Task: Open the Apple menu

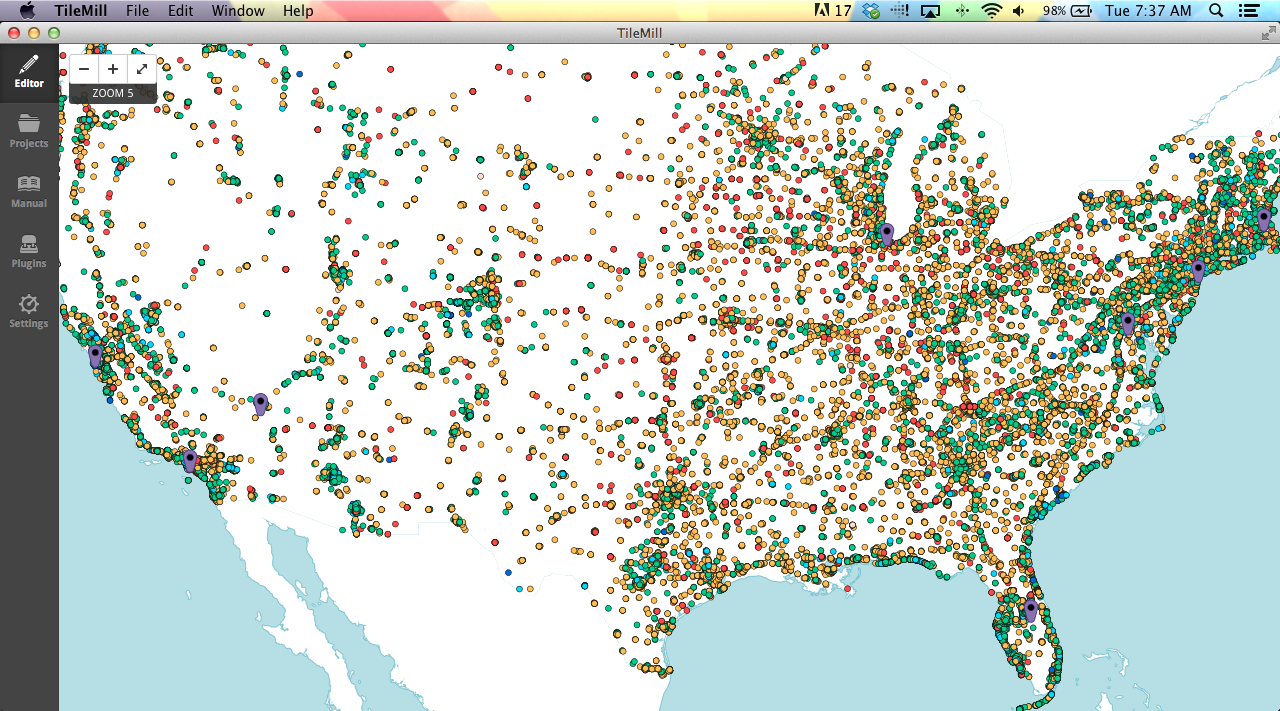Action: click(x=27, y=11)
